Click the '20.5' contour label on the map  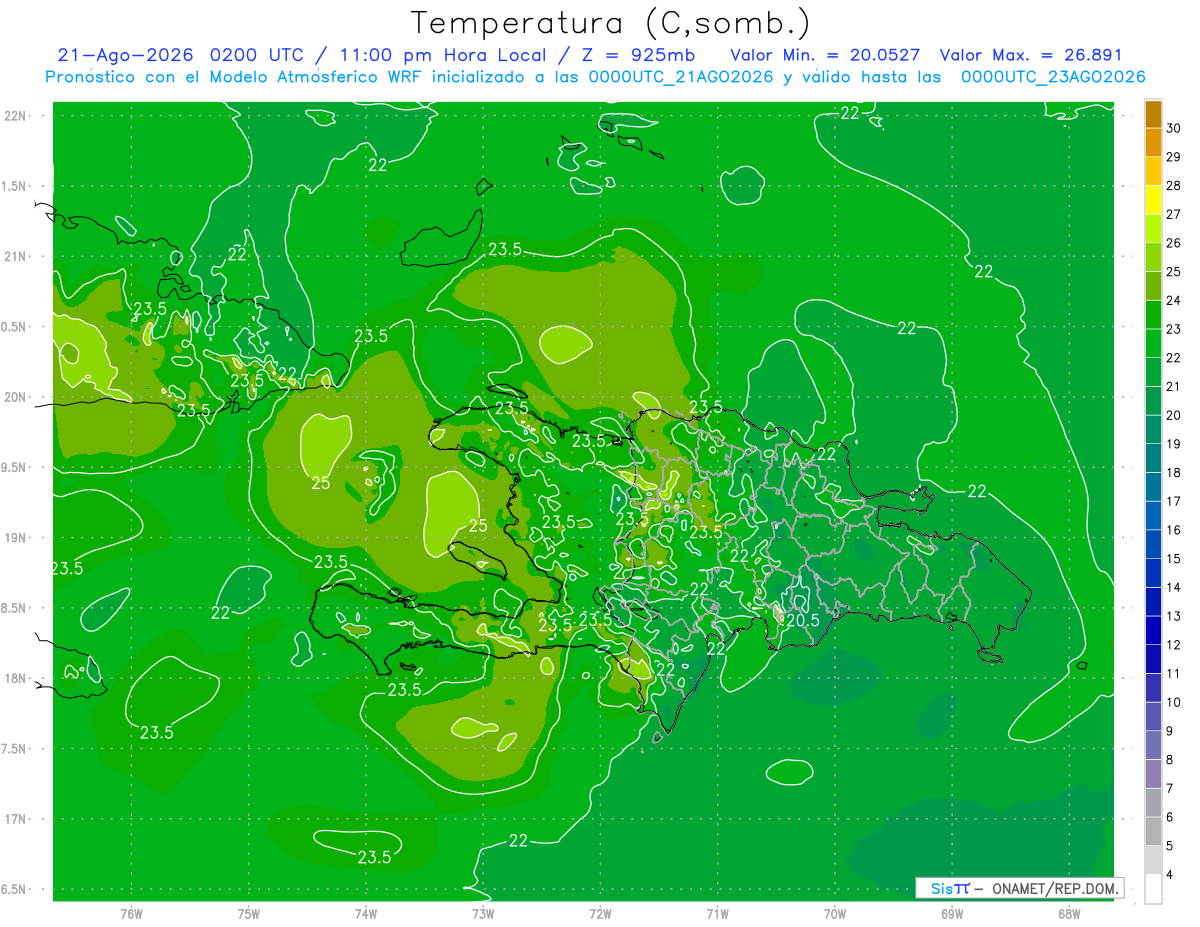[803, 620]
